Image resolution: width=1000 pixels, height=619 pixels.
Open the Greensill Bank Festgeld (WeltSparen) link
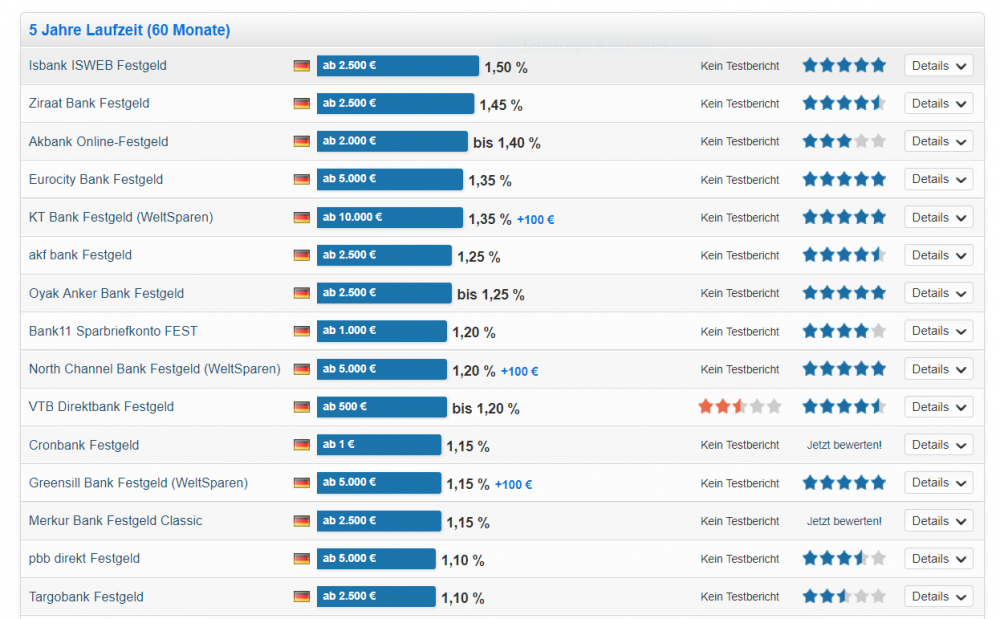coord(138,483)
